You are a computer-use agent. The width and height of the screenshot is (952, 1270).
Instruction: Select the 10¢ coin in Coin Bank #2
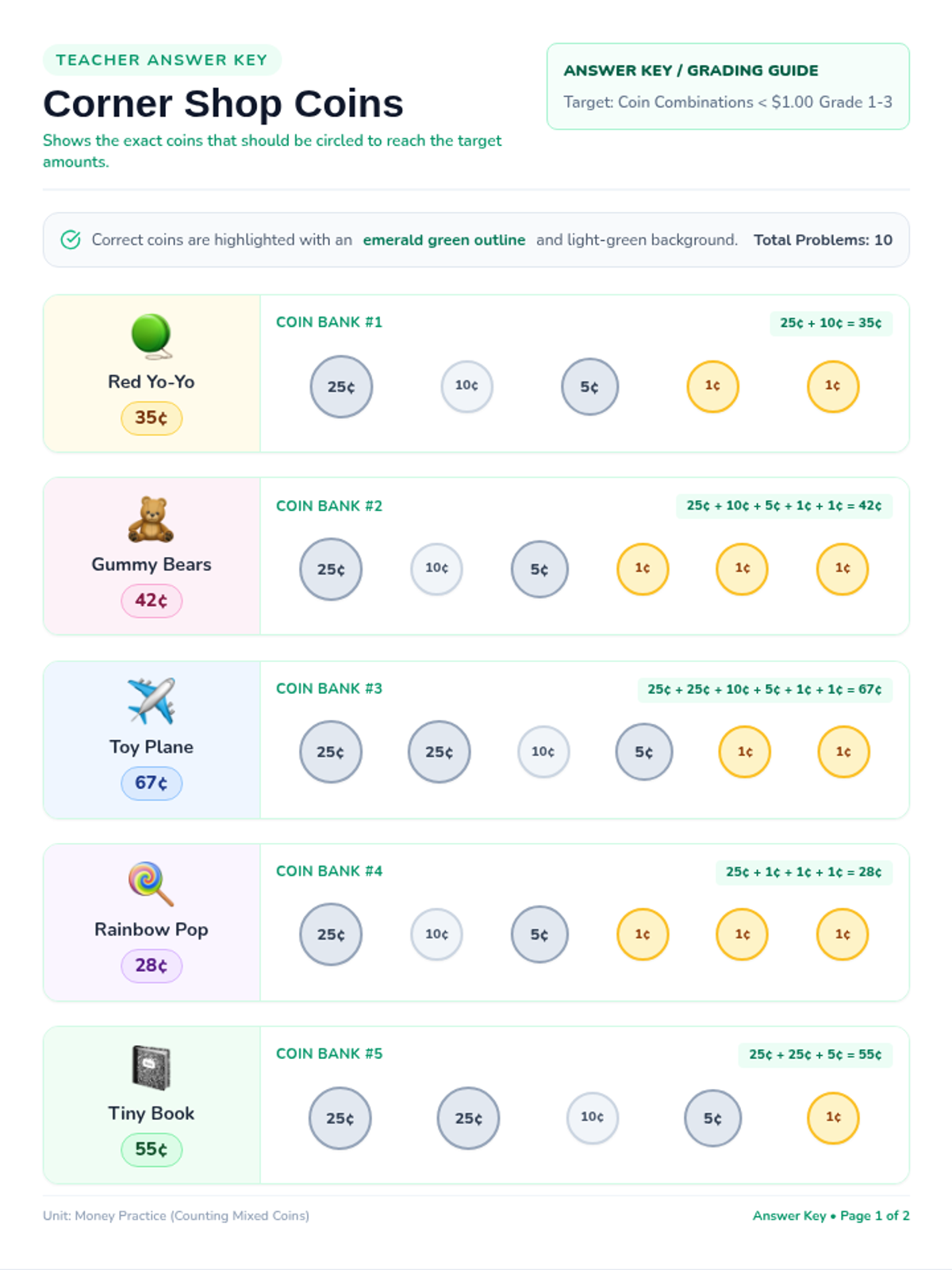pos(436,568)
